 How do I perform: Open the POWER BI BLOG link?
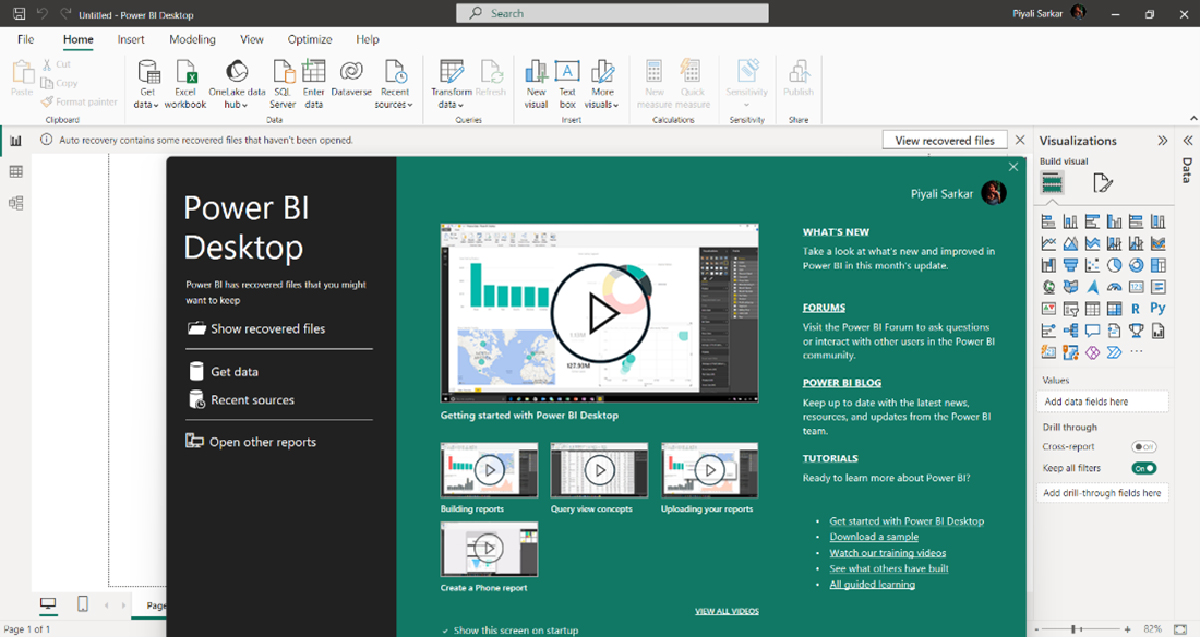point(842,383)
